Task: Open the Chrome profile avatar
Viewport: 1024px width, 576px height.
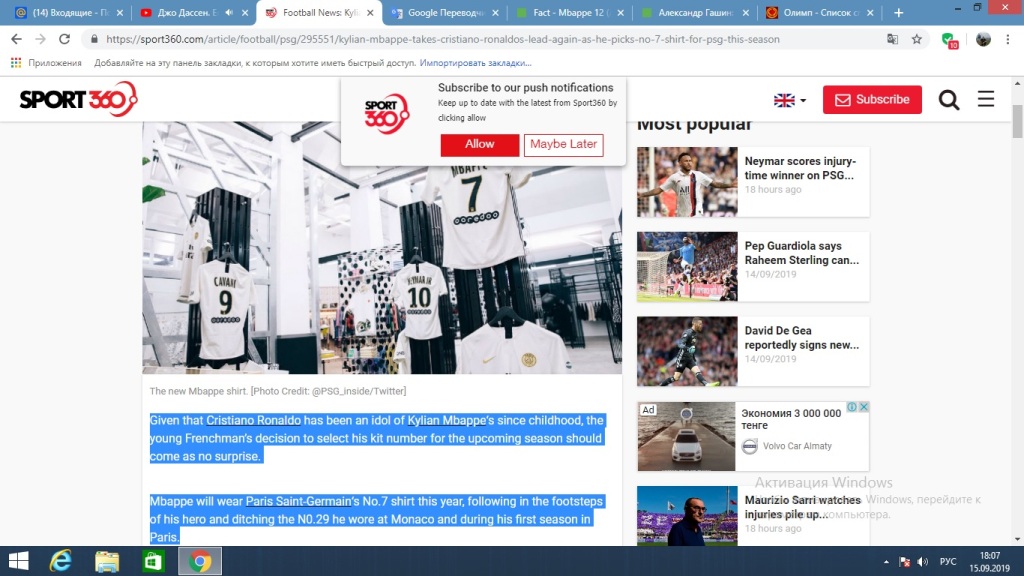Action: point(983,39)
